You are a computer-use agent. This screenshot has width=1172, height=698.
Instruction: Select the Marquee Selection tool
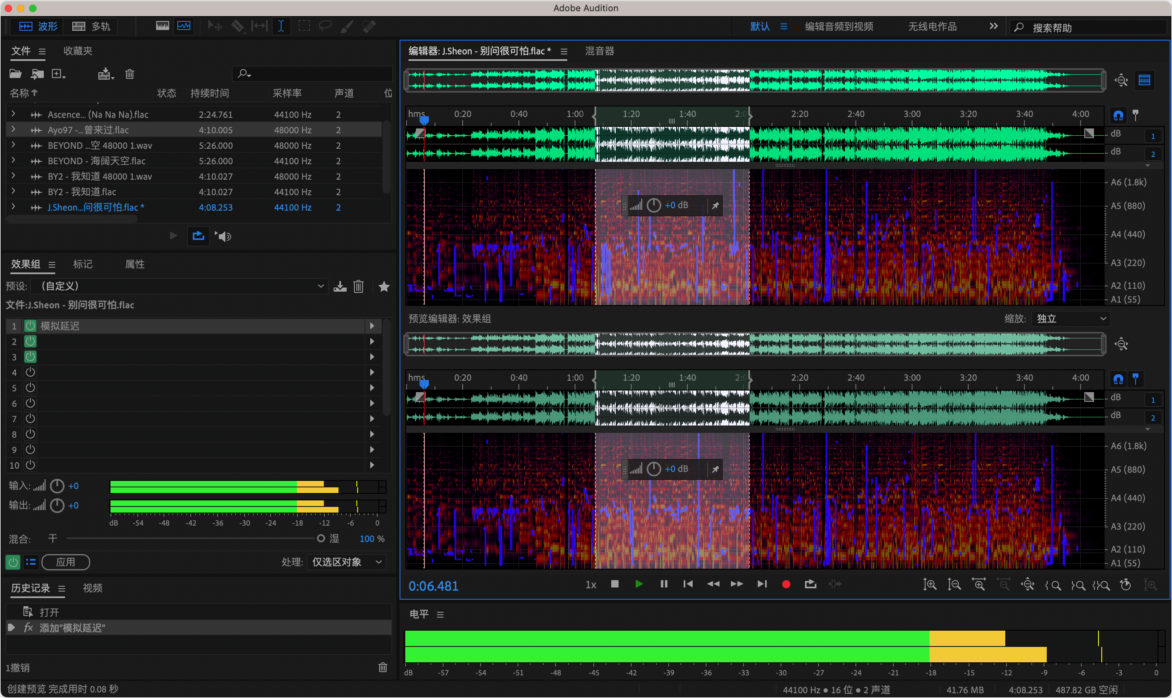(x=303, y=26)
